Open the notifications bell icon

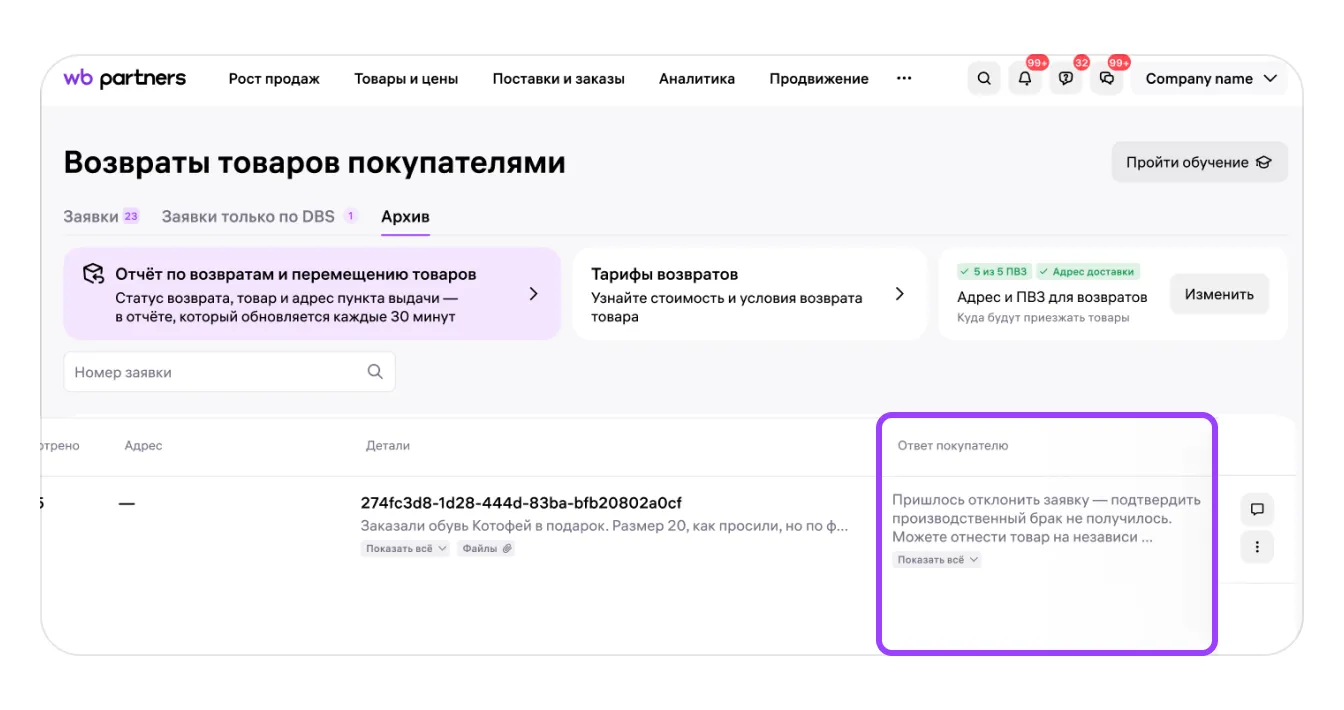point(1025,79)
